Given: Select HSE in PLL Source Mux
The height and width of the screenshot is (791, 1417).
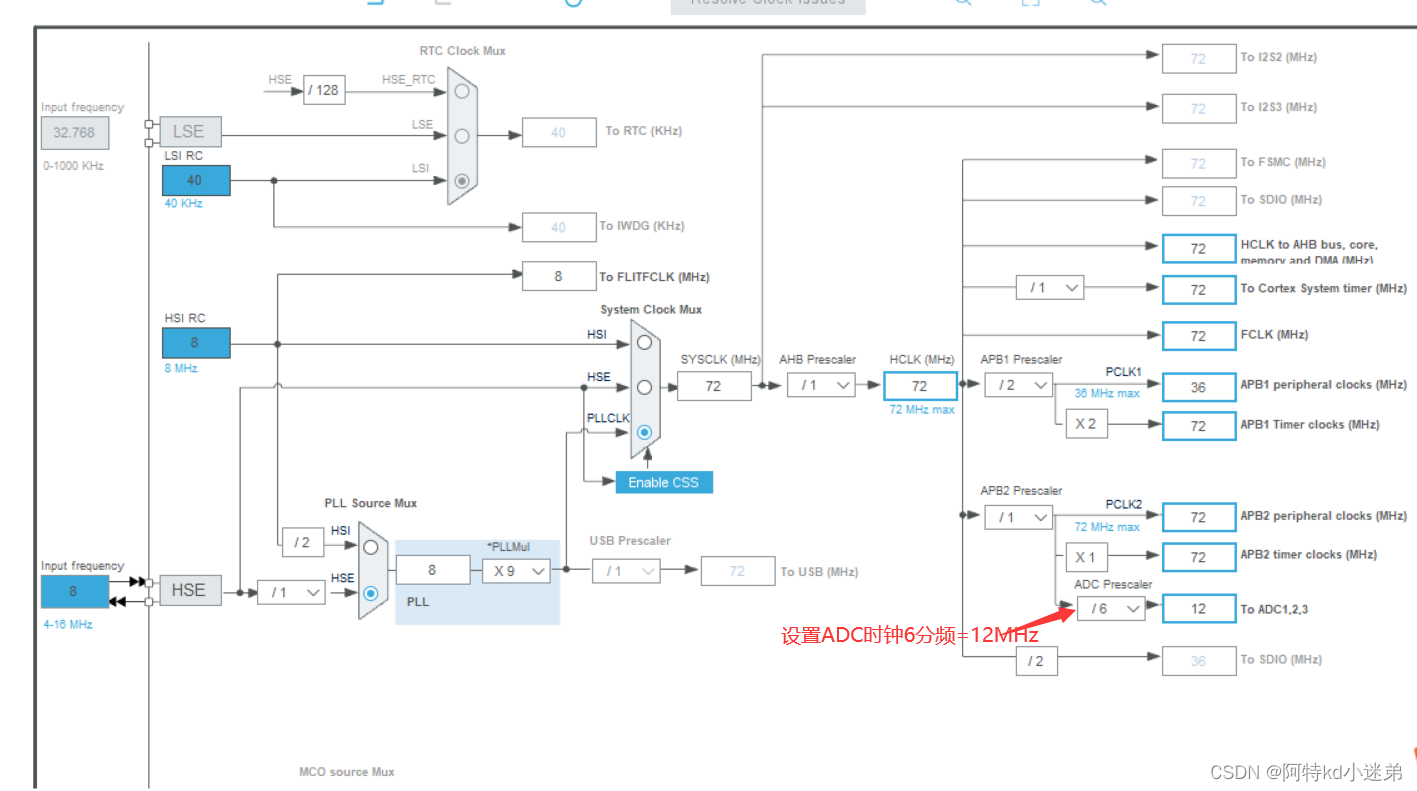Looking at the screenshot, I should tap(371, 592).
